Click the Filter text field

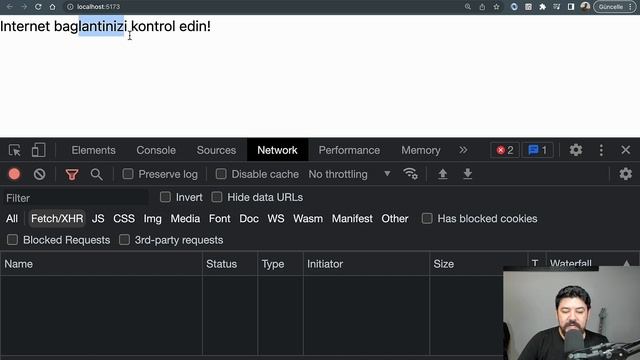(x=76, y=198)
